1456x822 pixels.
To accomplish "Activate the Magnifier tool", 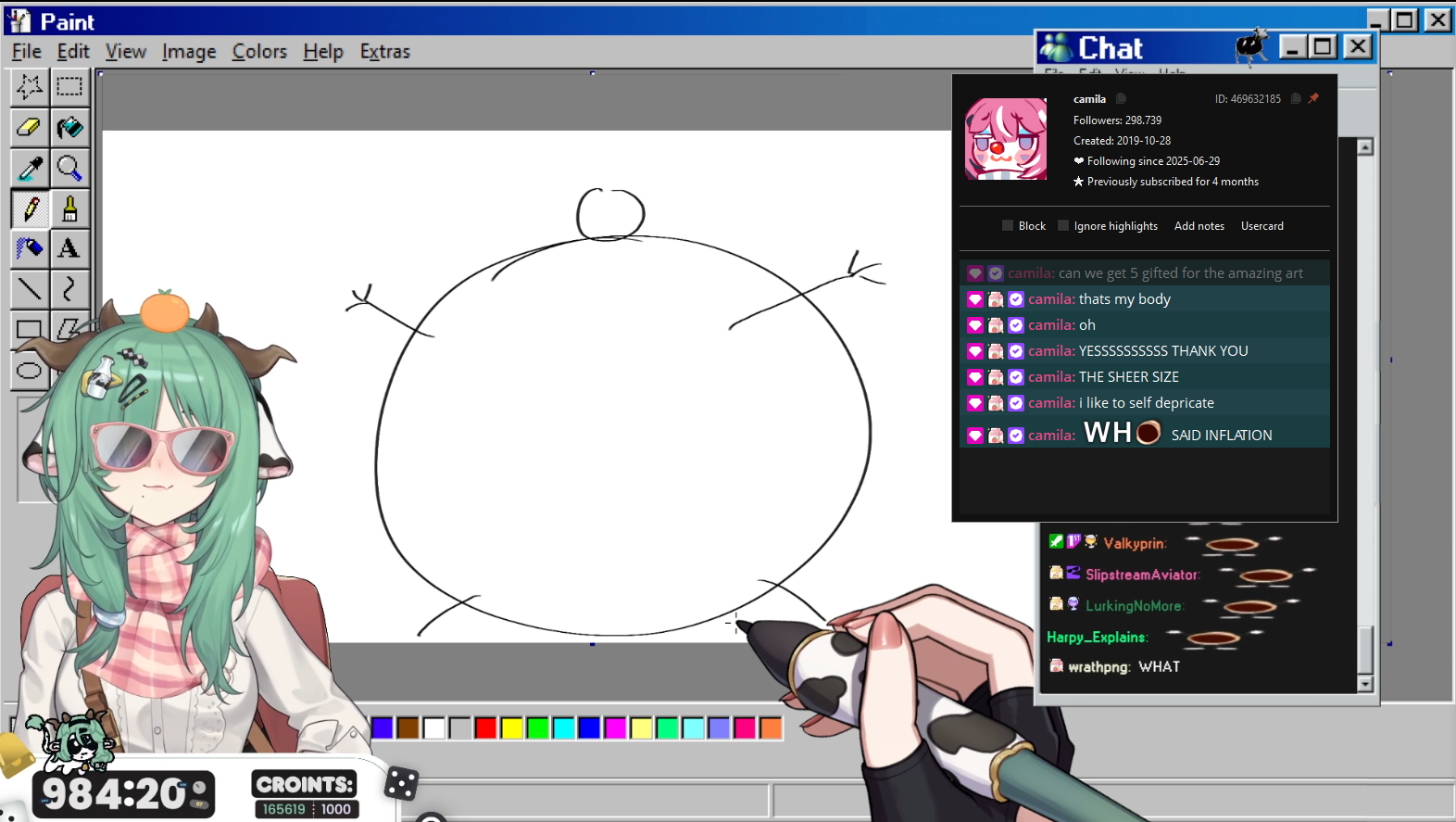I will 69,168.
